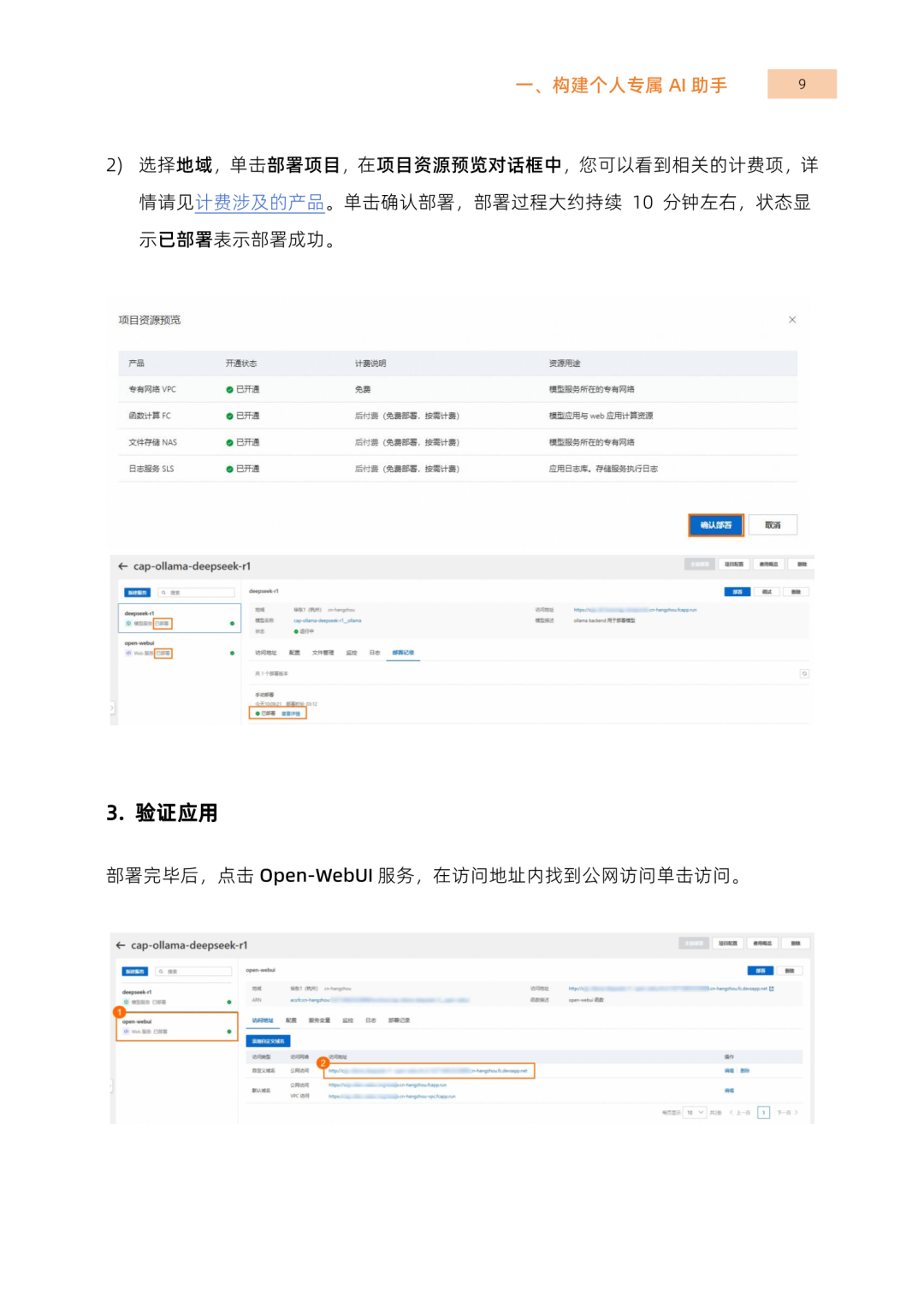Open 配置 tab in open-webui view
This screenshot has height=1307, width=924.
(291, 1020)
